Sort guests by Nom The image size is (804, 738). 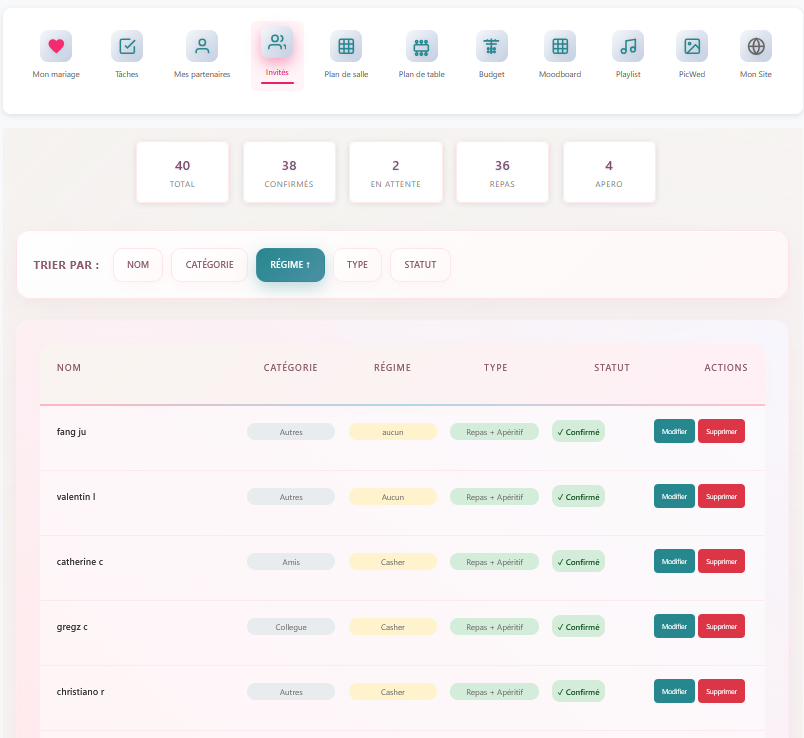pyautogui.click(x=138, y=265)
